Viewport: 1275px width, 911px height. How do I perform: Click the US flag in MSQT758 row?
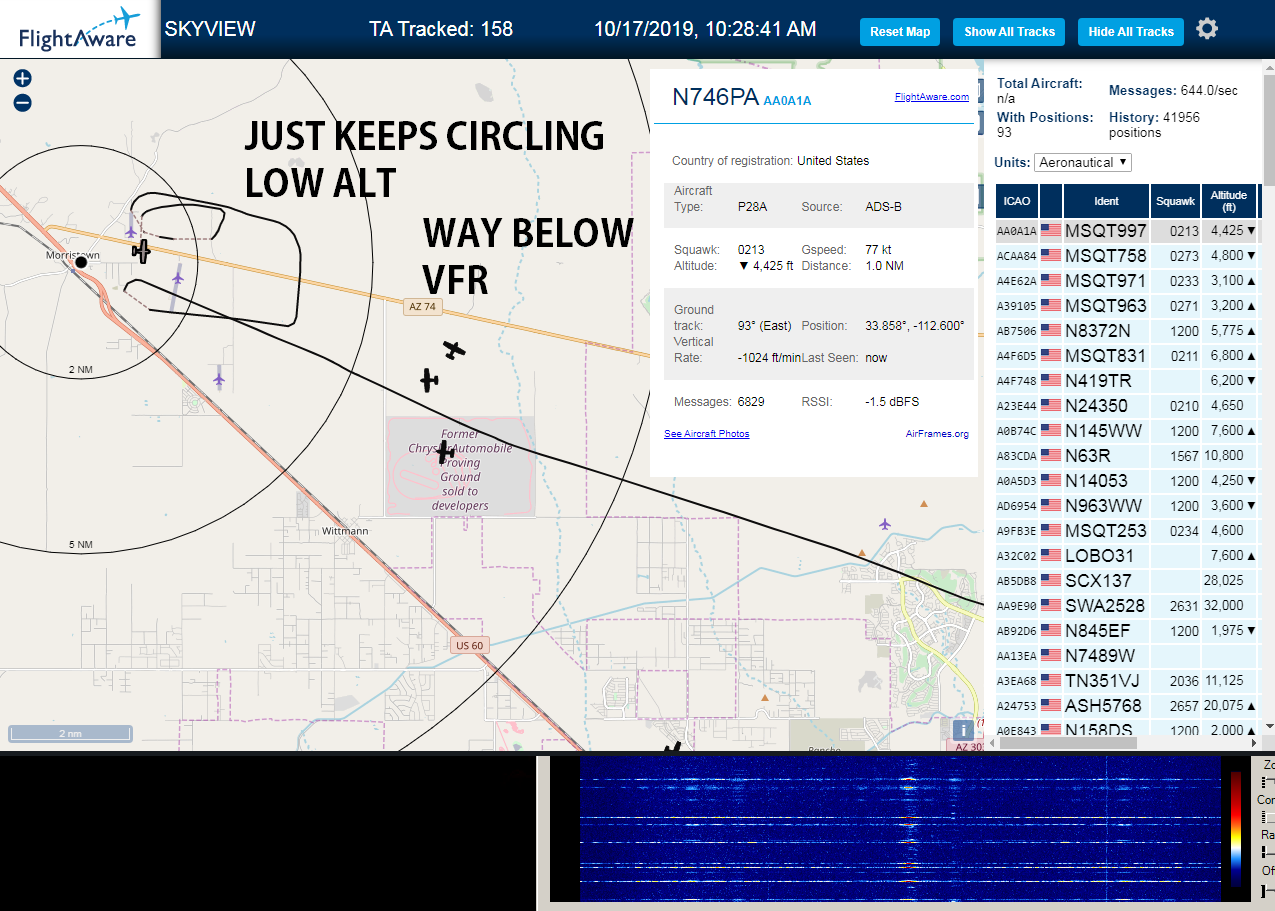tap(1051, 255)
